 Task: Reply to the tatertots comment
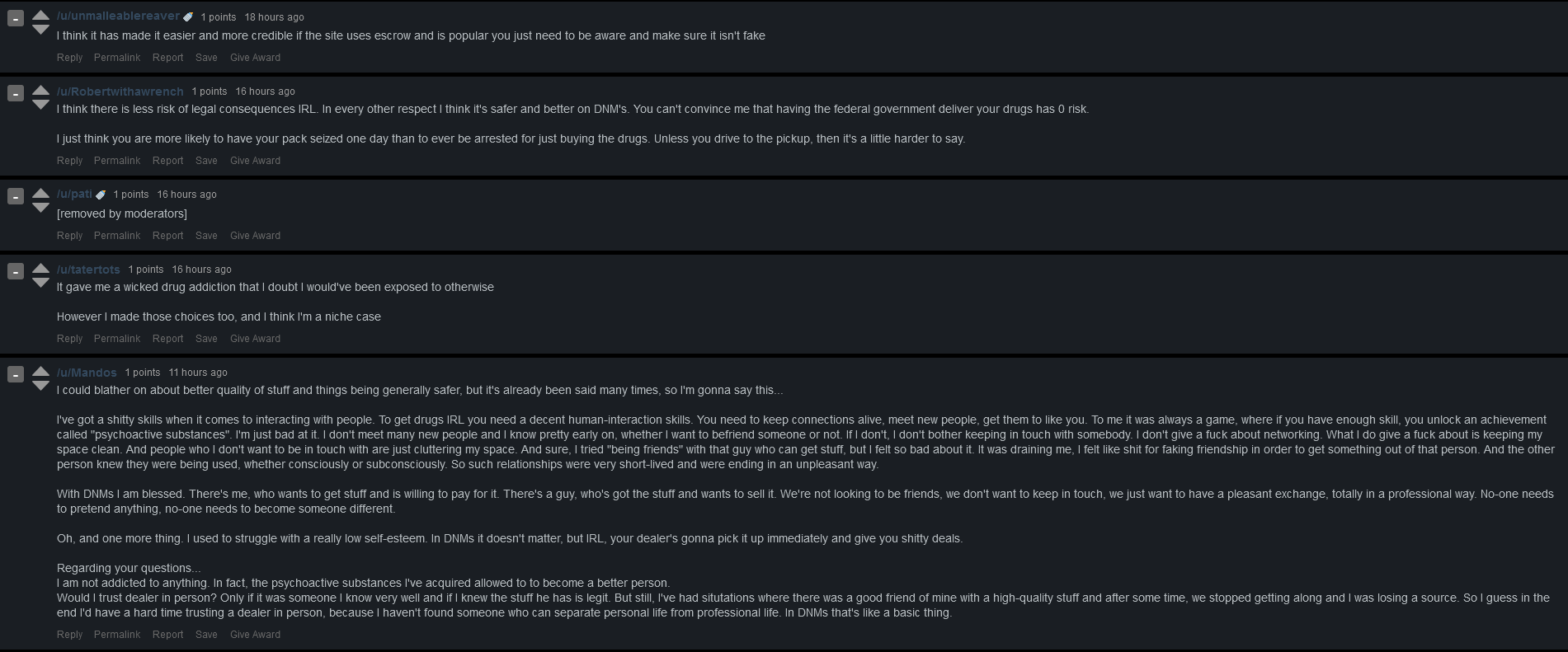point(69,339)
